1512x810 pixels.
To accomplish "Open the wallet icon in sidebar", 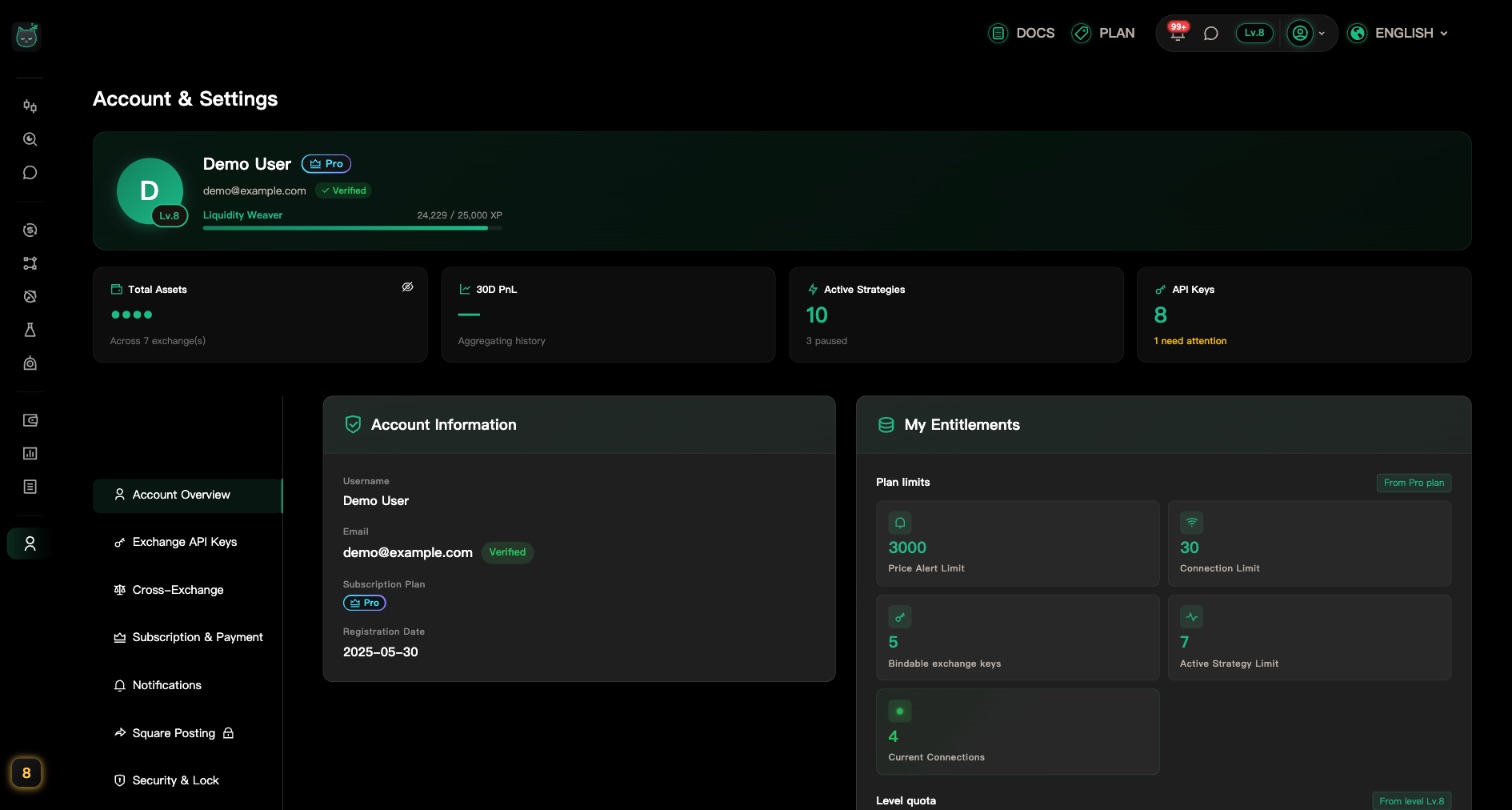I will coord(30,421).
